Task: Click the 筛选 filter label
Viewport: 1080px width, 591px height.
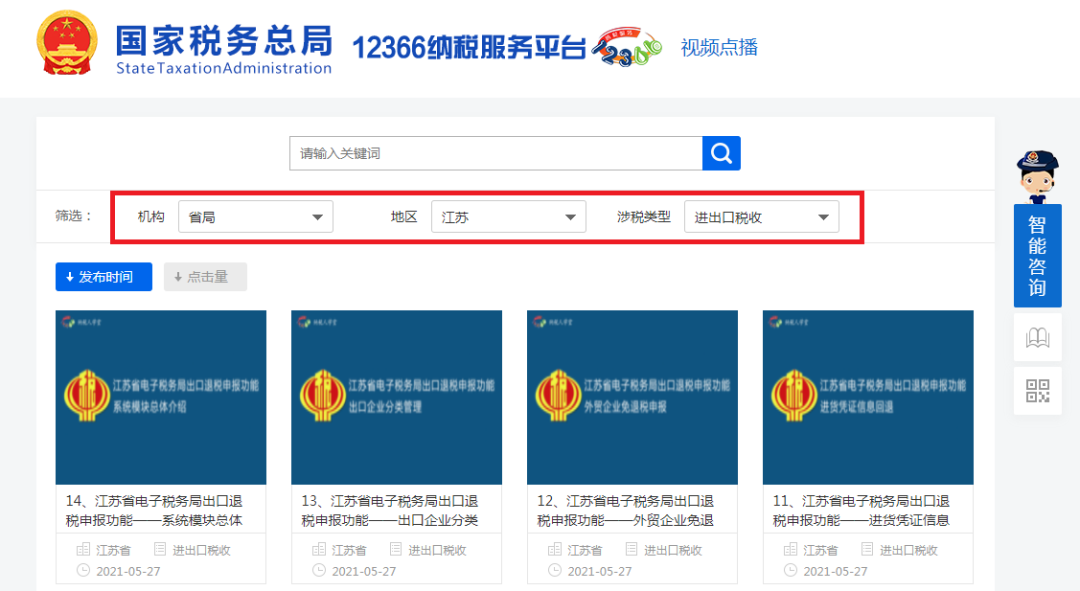Action: [73, 216]
